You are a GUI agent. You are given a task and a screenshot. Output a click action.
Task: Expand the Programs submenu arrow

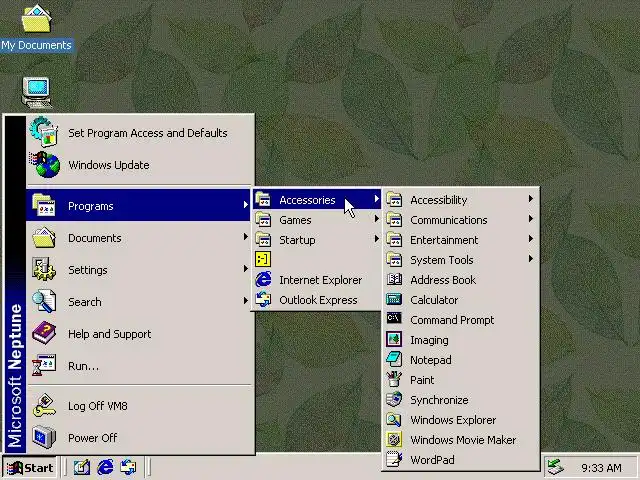(x=245, y=205)
